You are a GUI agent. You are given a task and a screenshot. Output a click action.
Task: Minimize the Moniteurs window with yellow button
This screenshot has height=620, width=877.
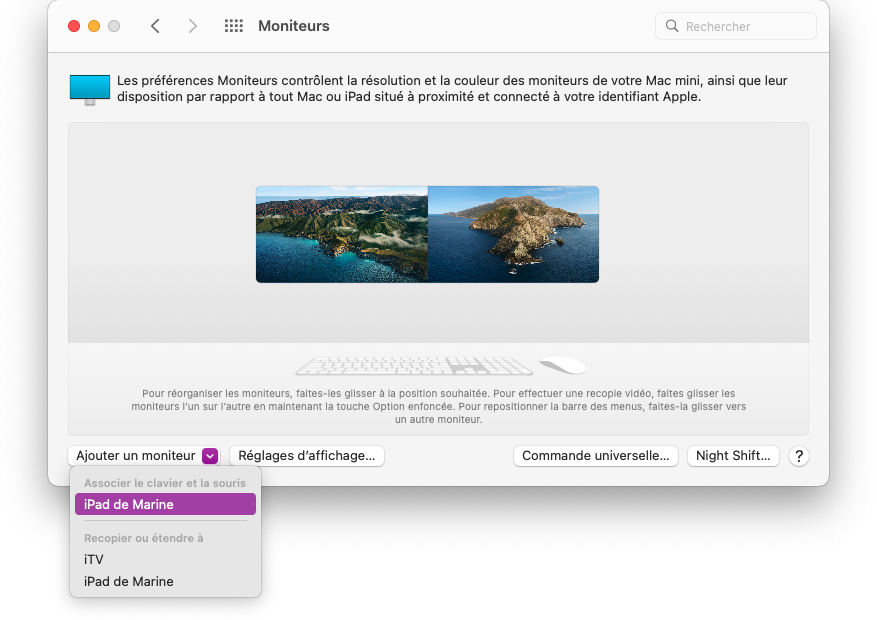click(x=94, y=26)
